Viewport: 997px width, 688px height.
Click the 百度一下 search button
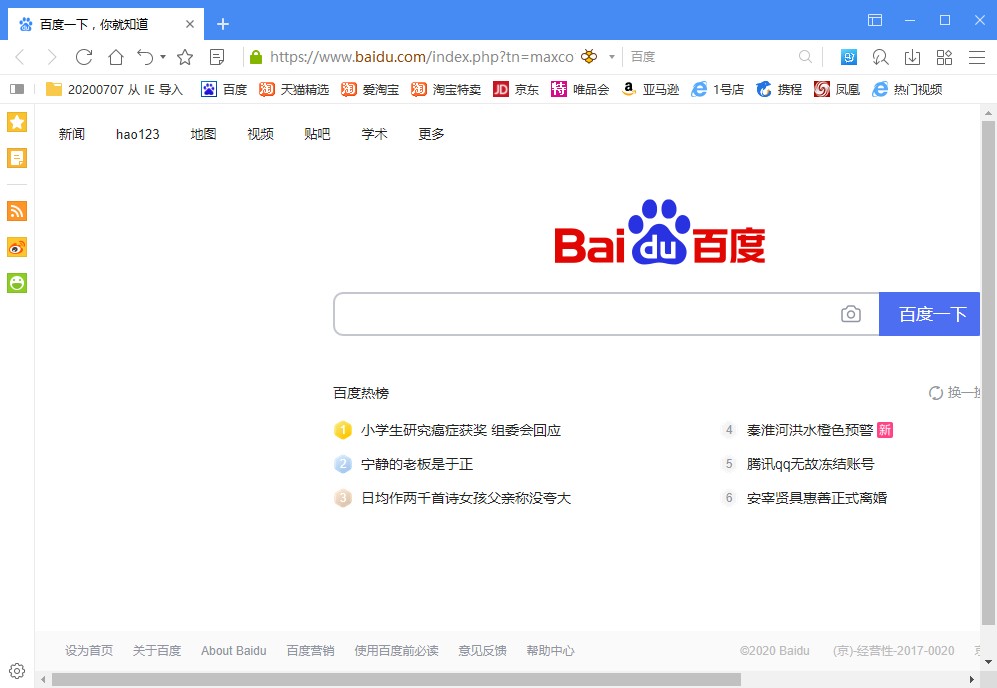coord(931,314)
